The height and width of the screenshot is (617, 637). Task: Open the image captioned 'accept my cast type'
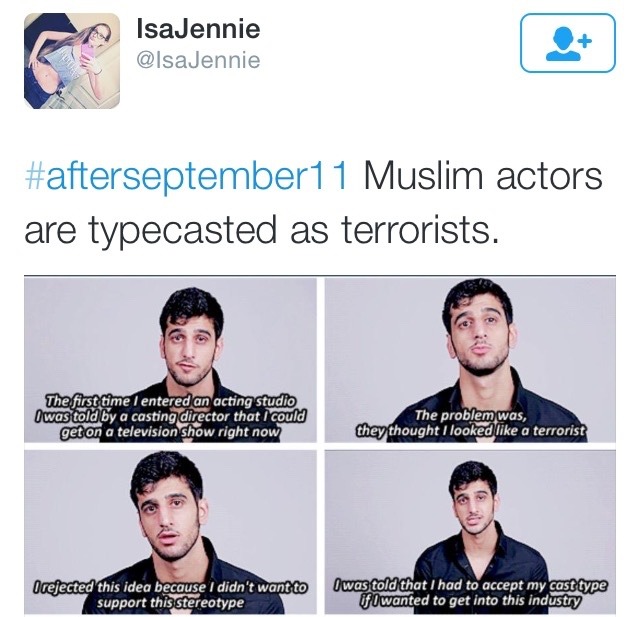point(470,532)
